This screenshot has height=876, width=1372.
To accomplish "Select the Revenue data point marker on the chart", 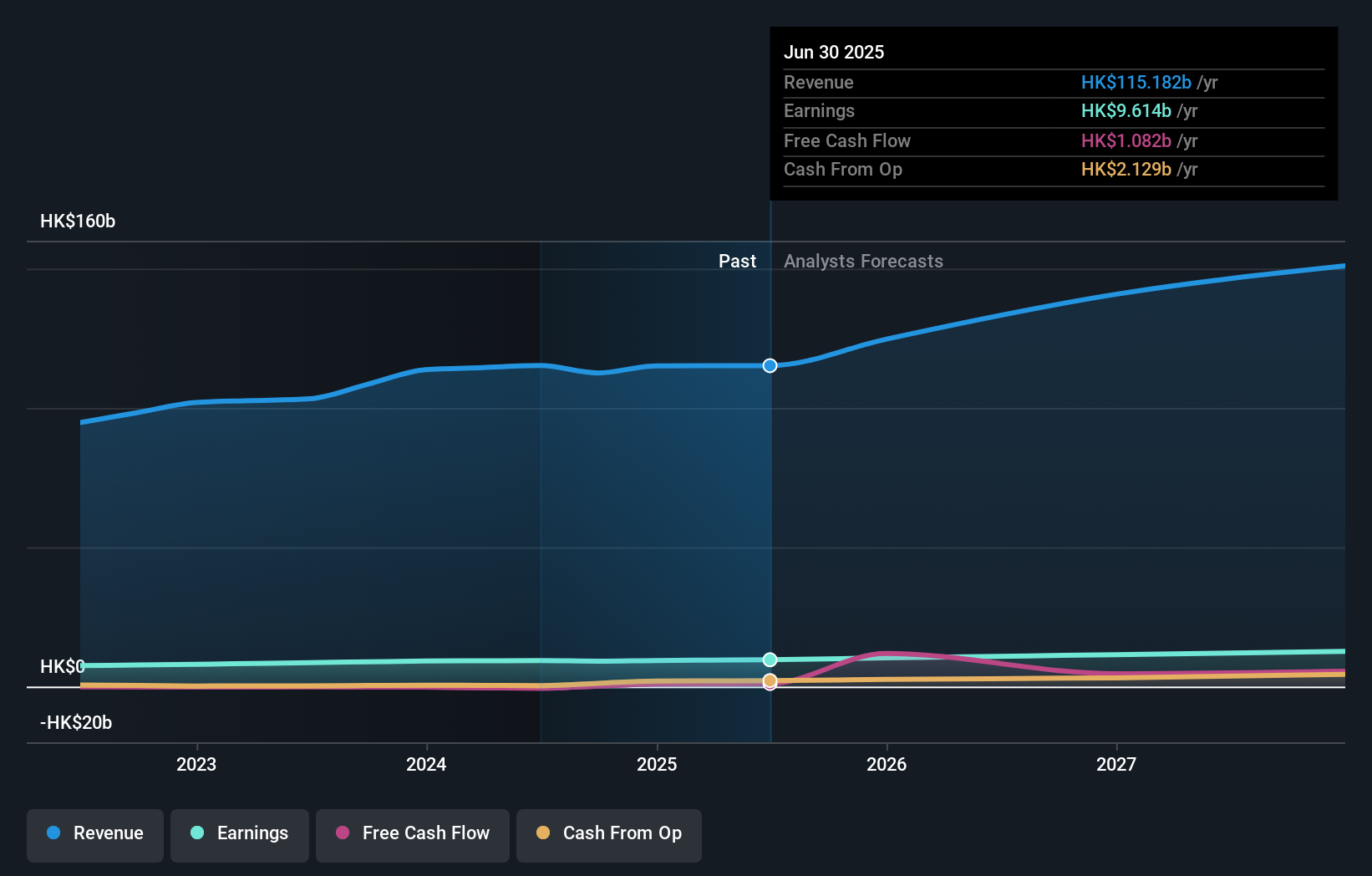I will (770, 365).
